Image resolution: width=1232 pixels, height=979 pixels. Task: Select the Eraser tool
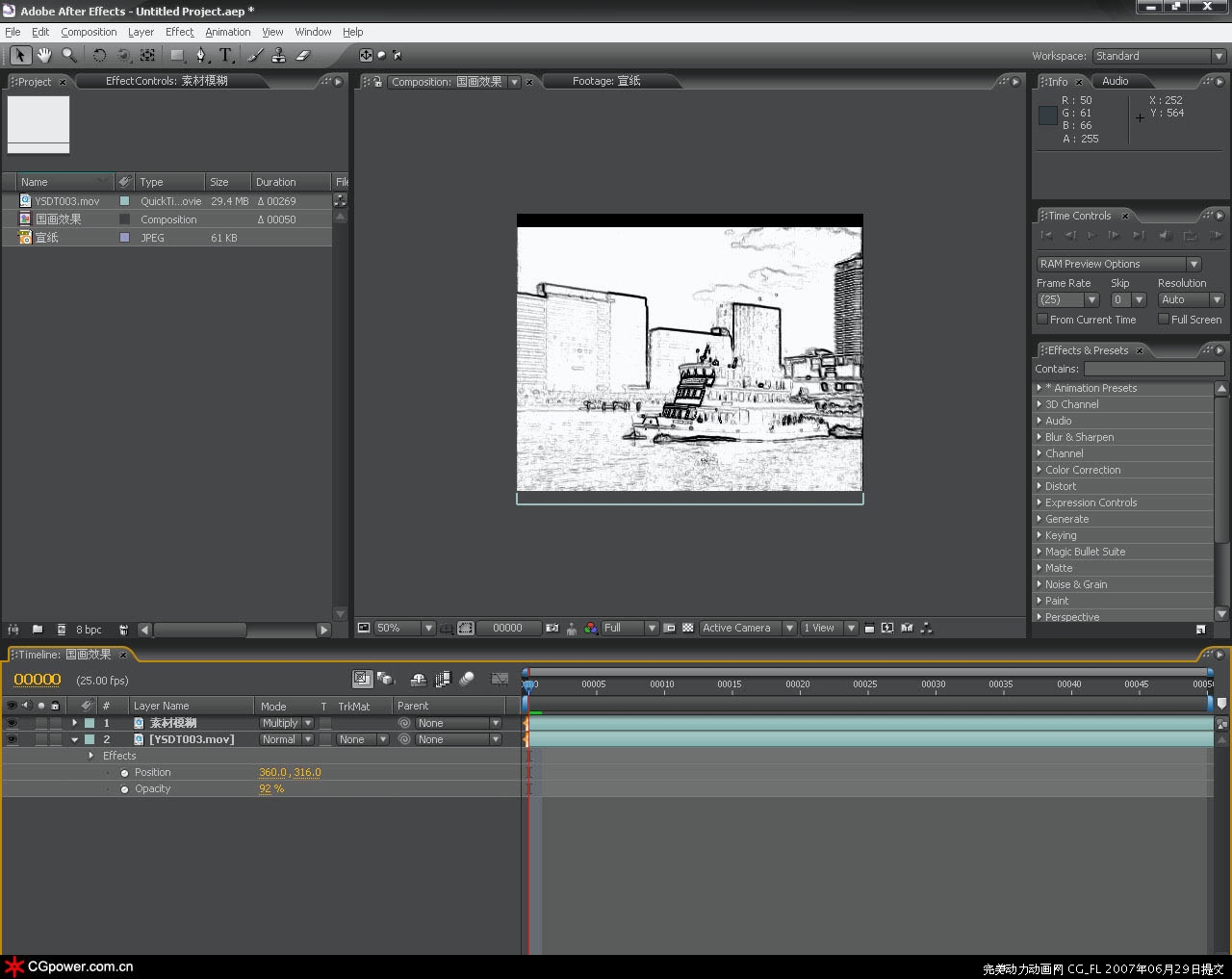pyautogui.click(x=302, y=56)
